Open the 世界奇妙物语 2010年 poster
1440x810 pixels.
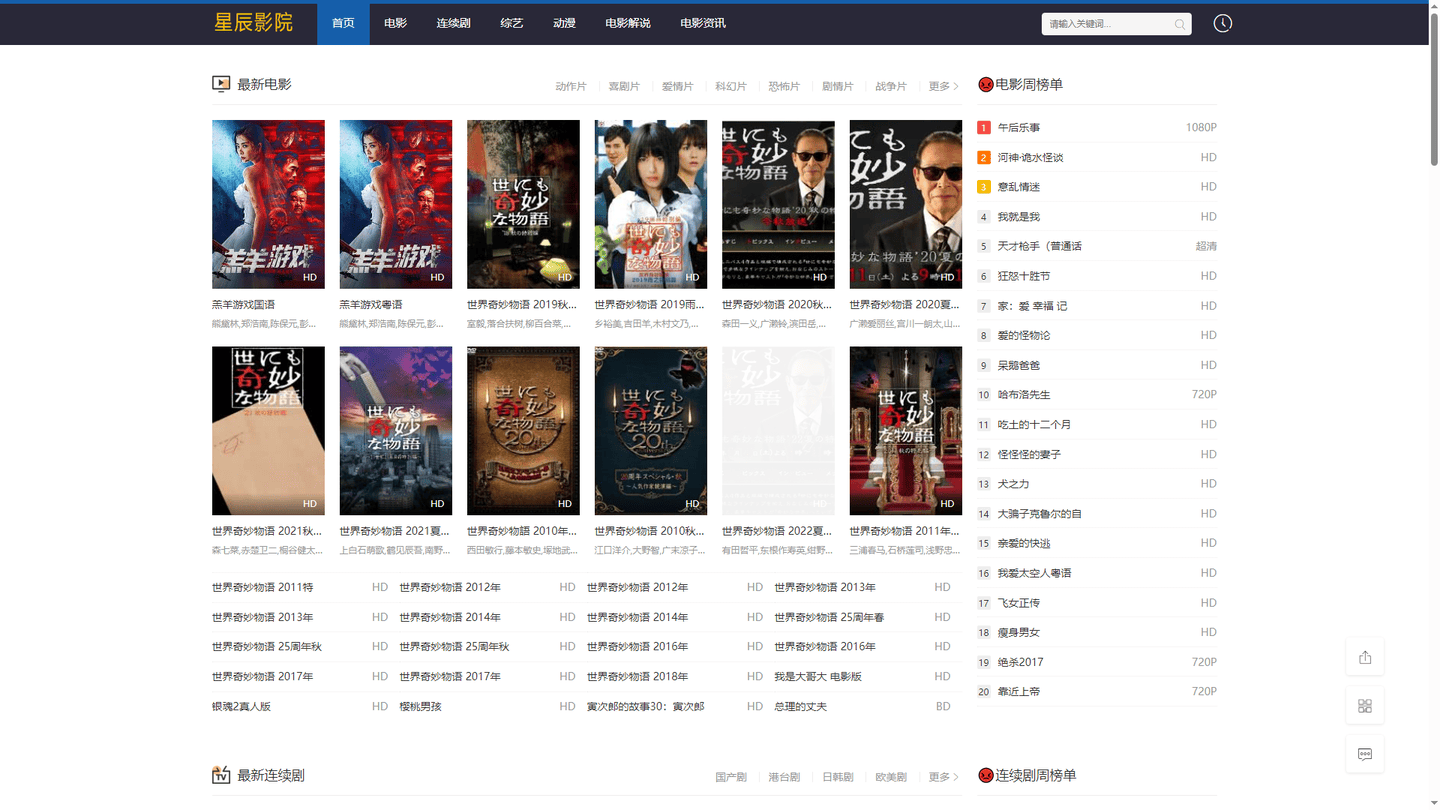[523, 431]
